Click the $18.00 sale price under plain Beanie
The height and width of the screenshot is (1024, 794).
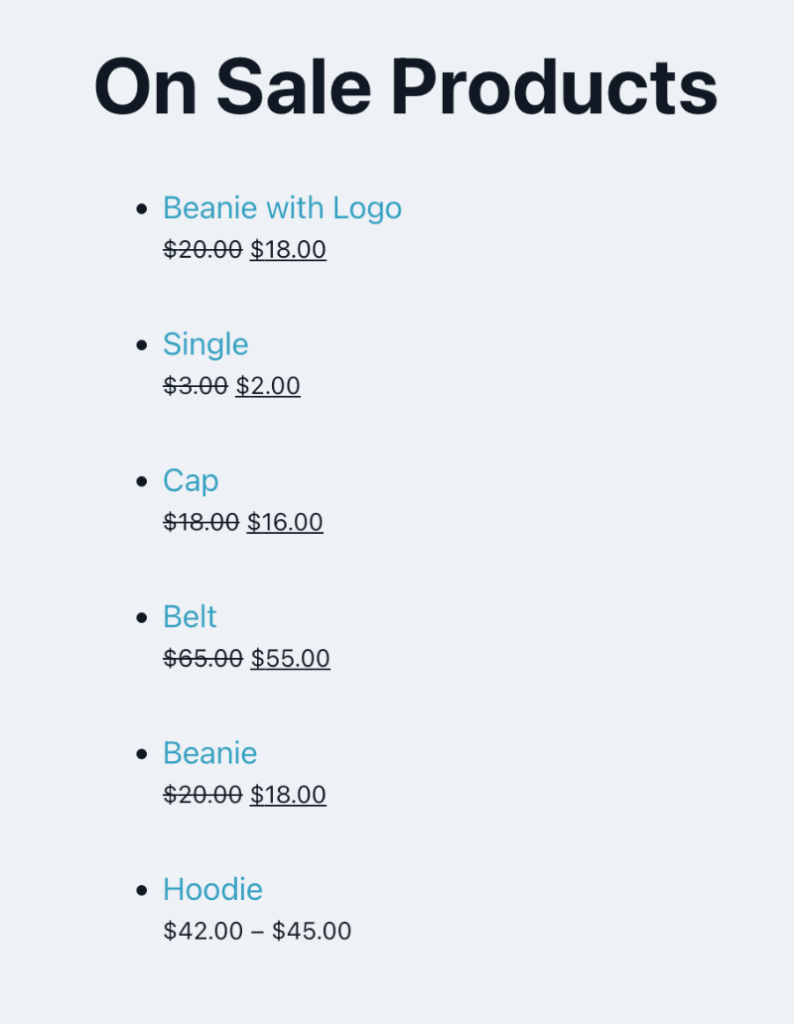(x=288, y=795)
